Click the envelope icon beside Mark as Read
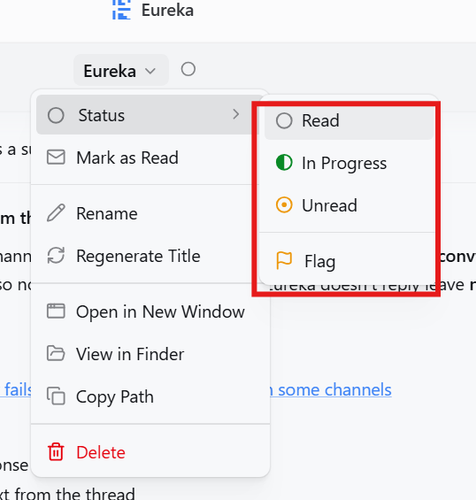The height and width of the screenshot is (500, 476). (56, 157)
